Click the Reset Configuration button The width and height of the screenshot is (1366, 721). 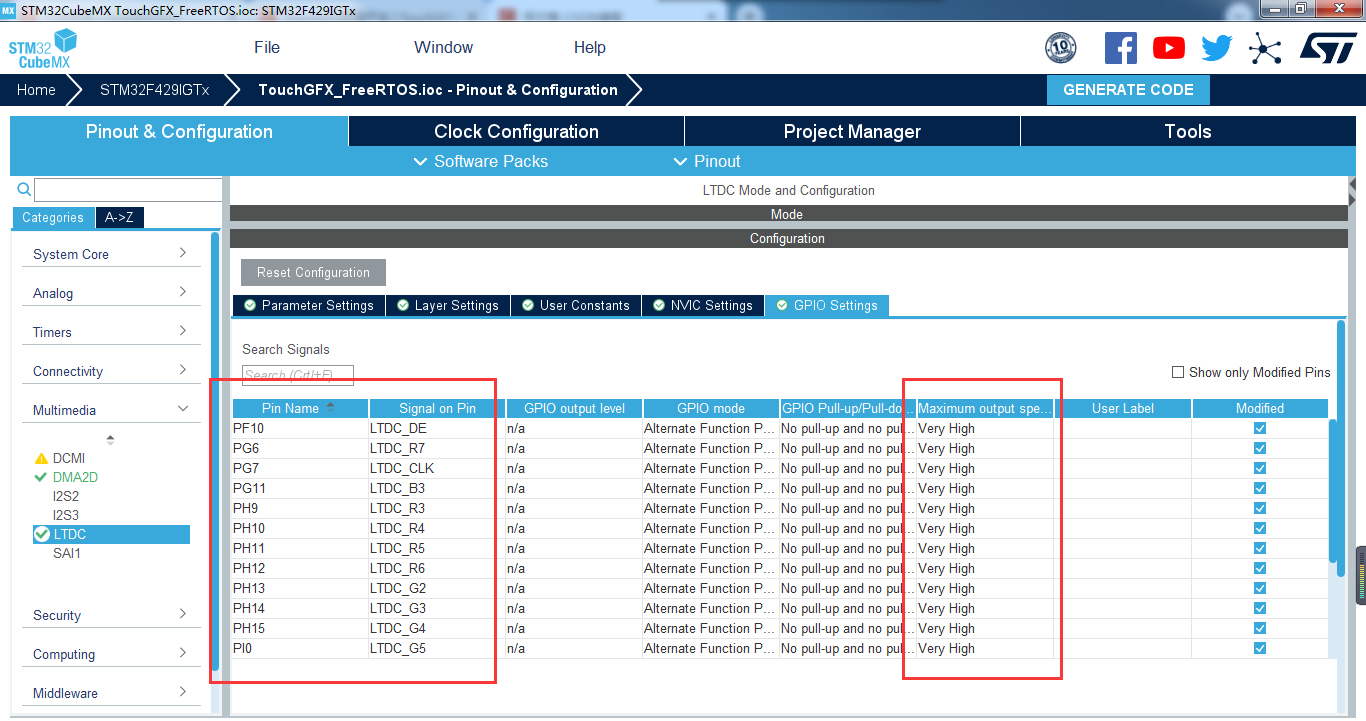click(x=313, y=272)
